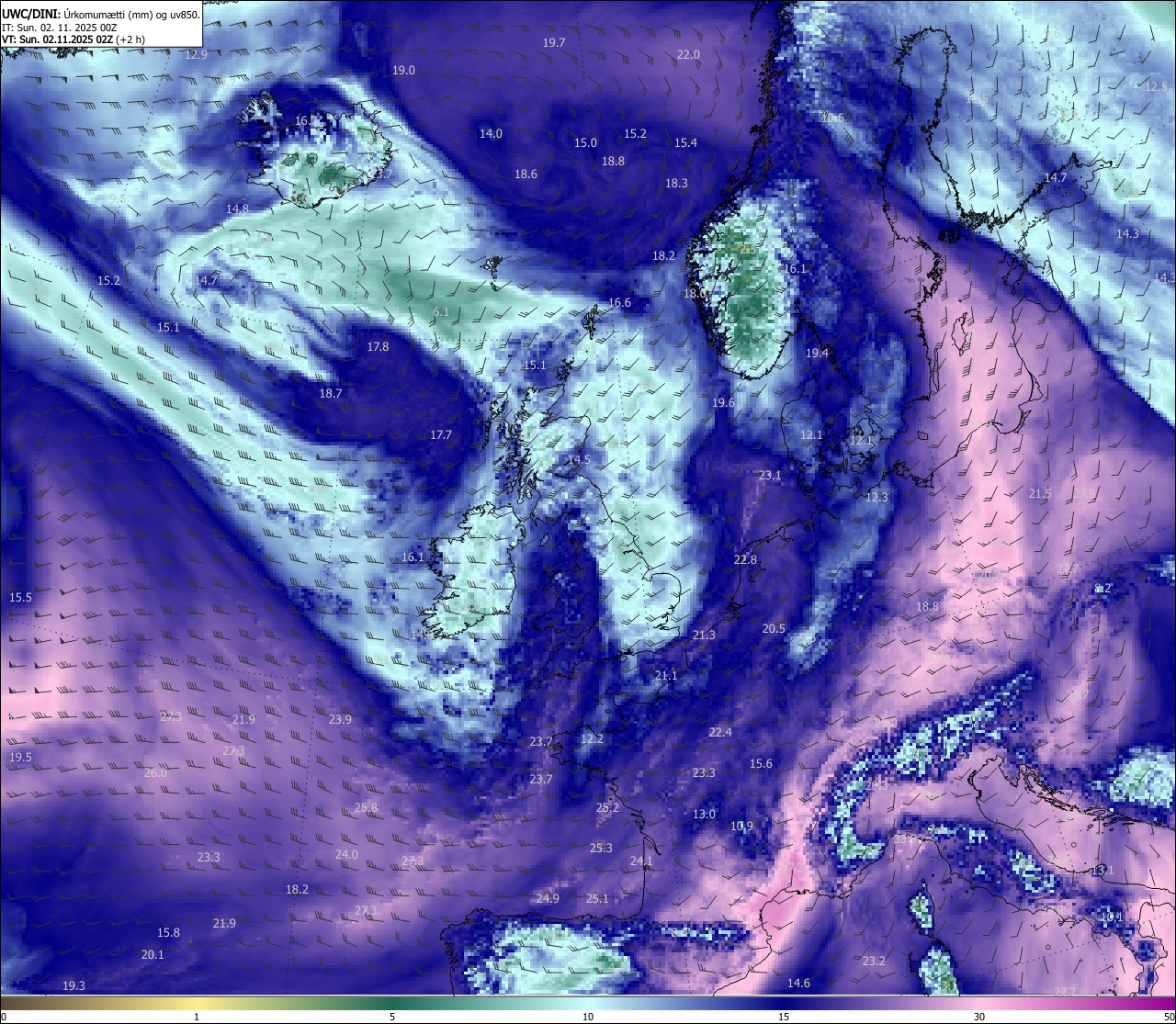The height and width of the screenshot is (1024, 1176).
Task: Click the map value 24.0
Action: pyautogui.click(x=346, y=855)
